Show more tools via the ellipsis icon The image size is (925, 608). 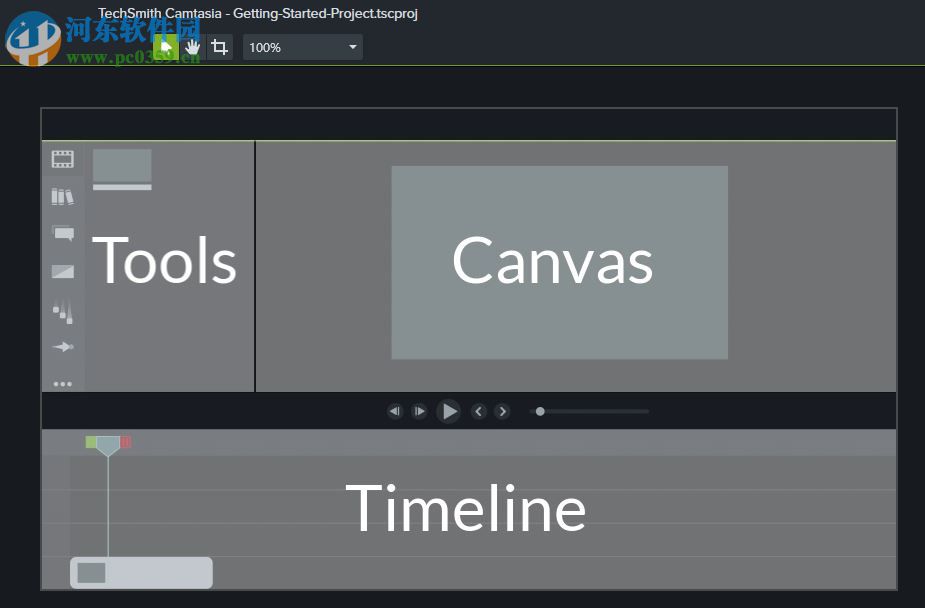click(63, 383)
